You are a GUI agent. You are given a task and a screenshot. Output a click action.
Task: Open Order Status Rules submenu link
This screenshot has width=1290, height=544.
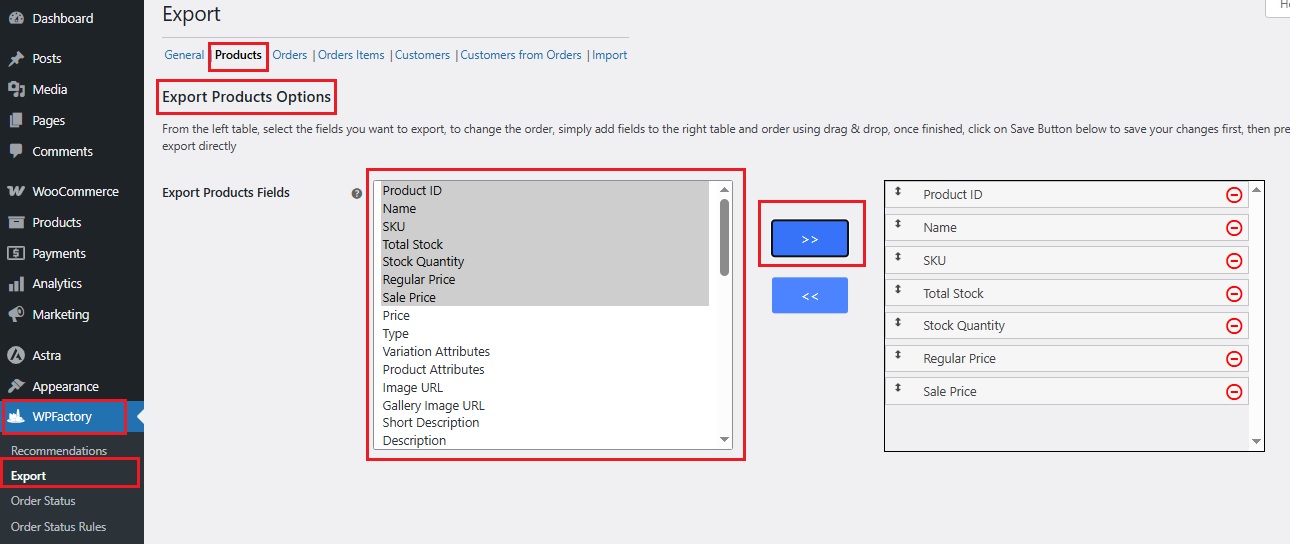[x=58, y=527]
